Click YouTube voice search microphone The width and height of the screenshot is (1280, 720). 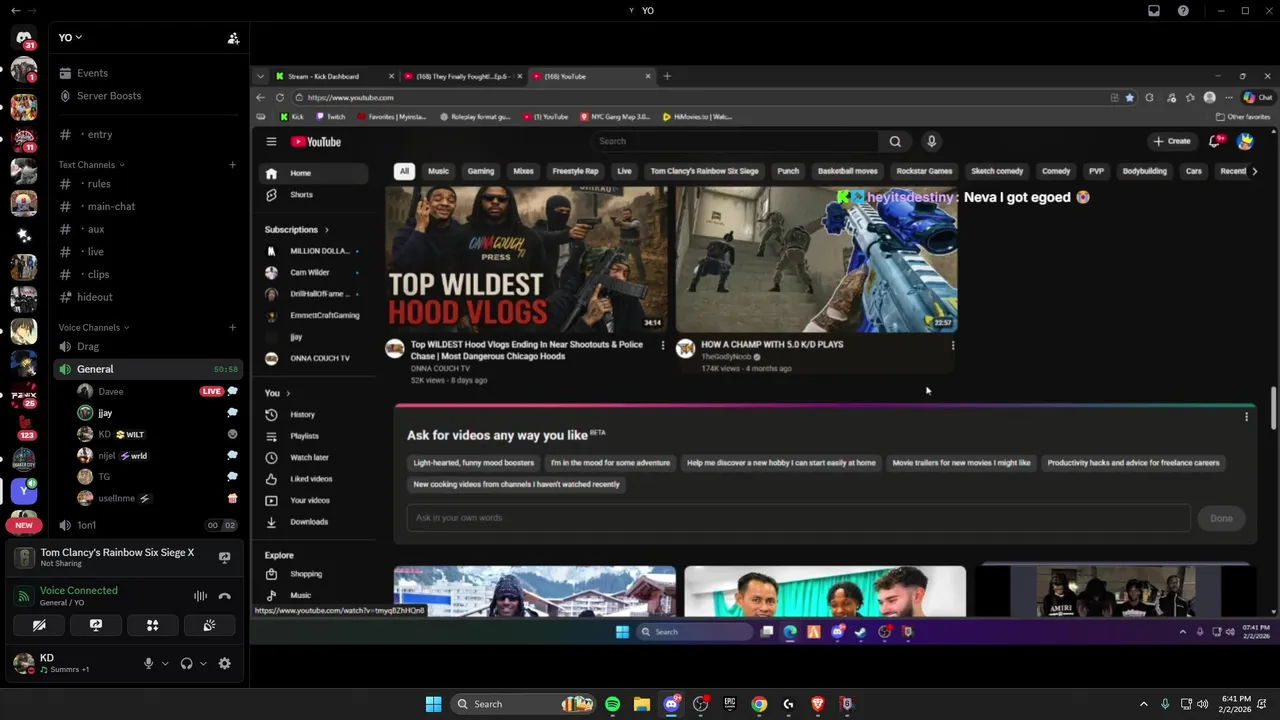[x=931, y=141]
